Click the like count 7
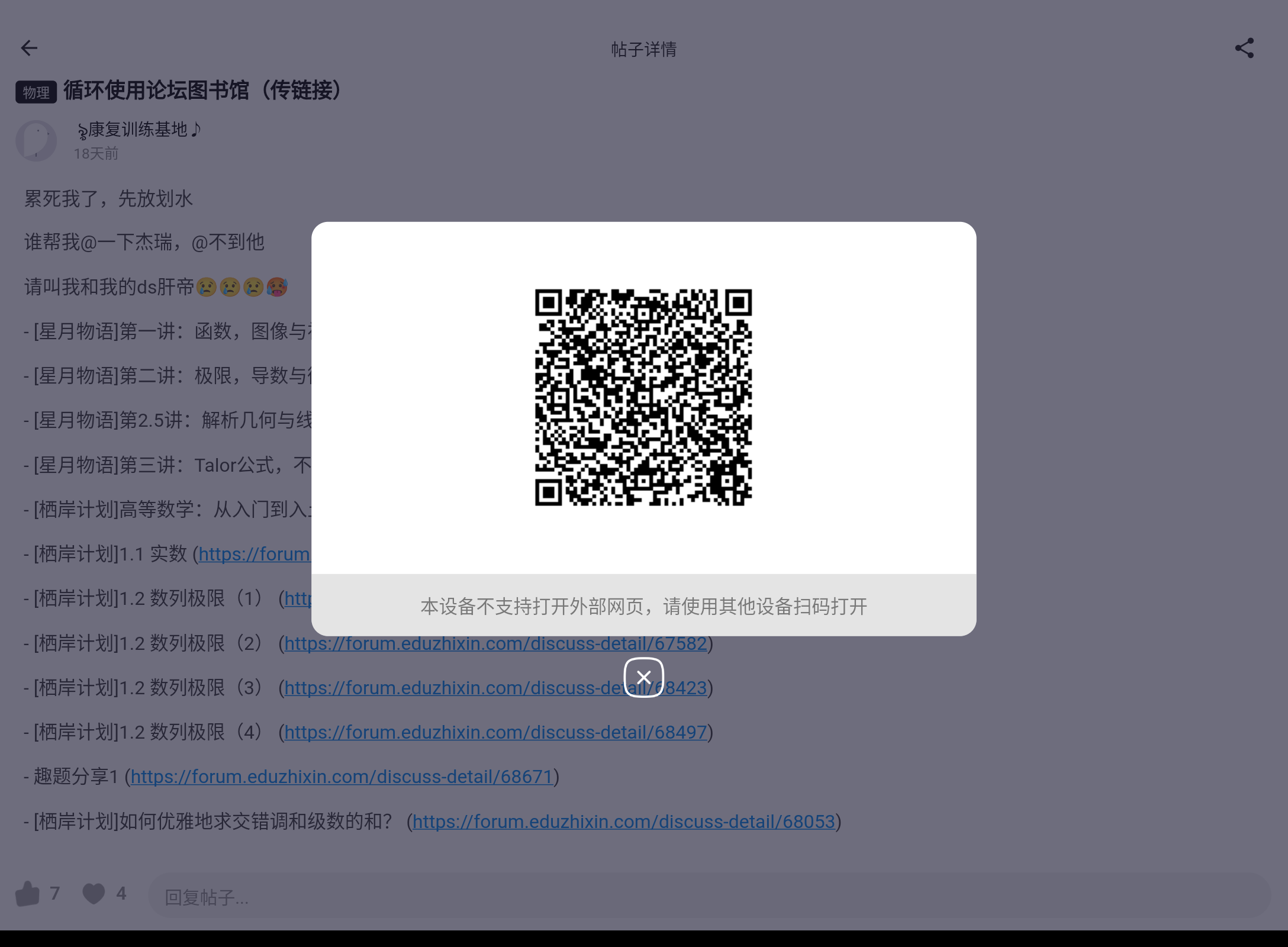 pyautogui.click(x=55, y=893)
